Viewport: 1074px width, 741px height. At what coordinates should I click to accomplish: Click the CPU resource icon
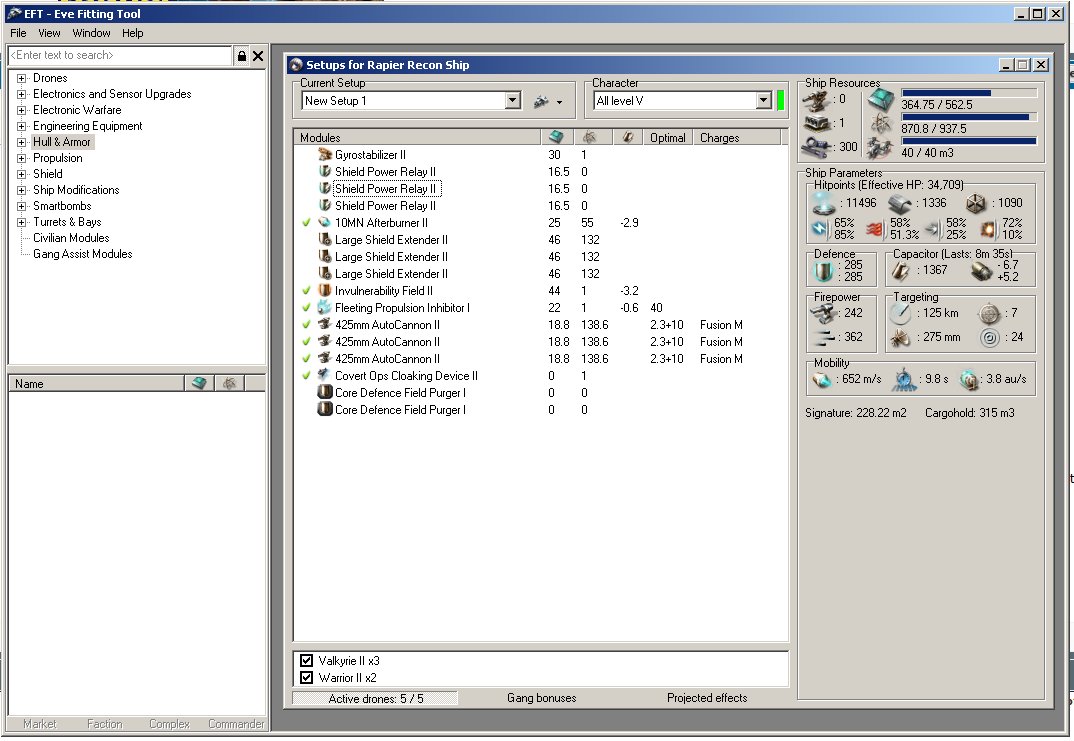click(x=881, y=101)
